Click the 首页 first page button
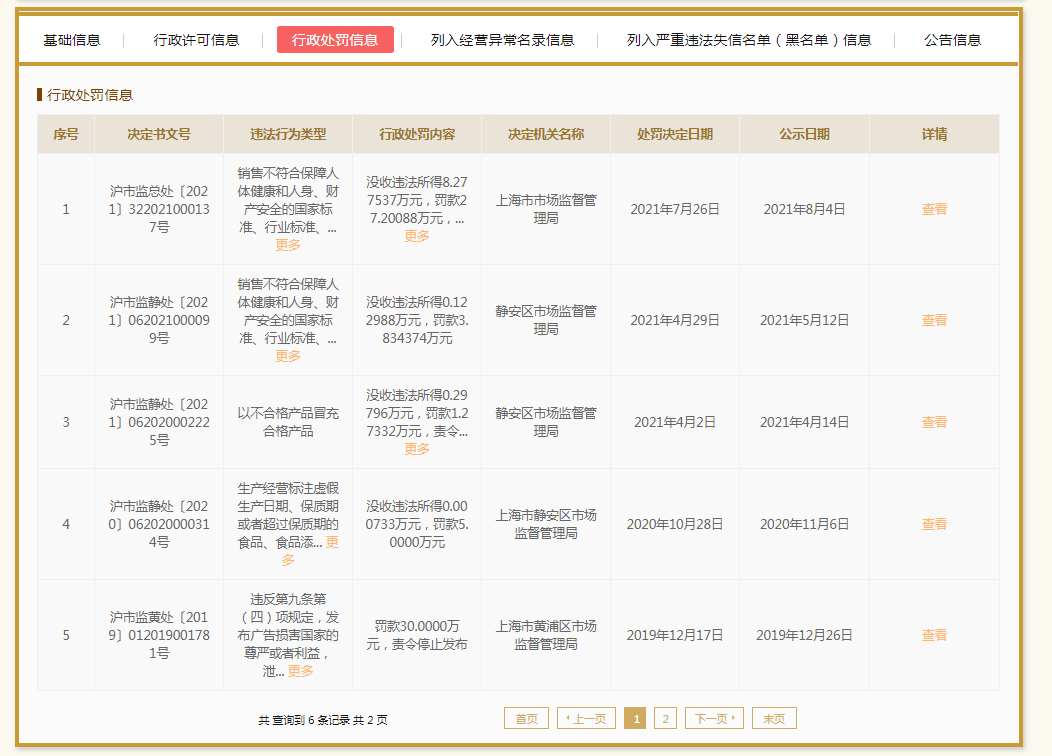1052x756 pixels. point(526,718)
